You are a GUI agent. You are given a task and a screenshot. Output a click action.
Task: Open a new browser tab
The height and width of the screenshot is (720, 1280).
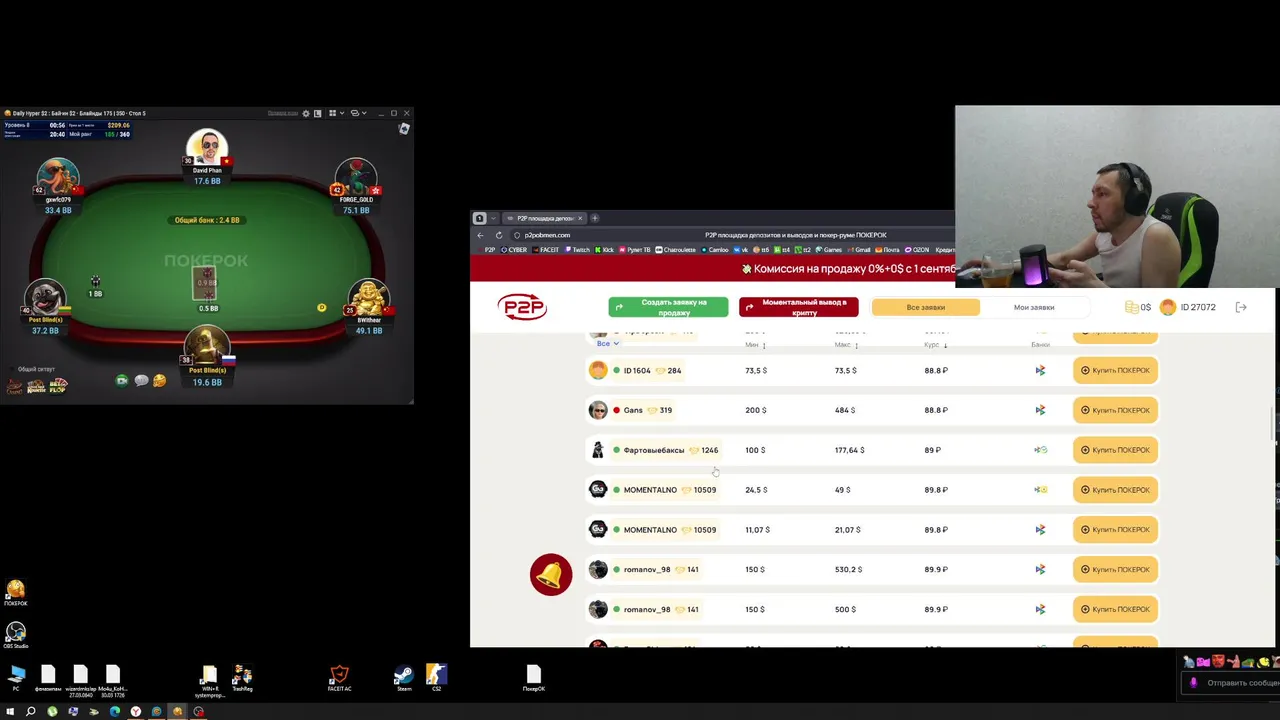(594, 218)
